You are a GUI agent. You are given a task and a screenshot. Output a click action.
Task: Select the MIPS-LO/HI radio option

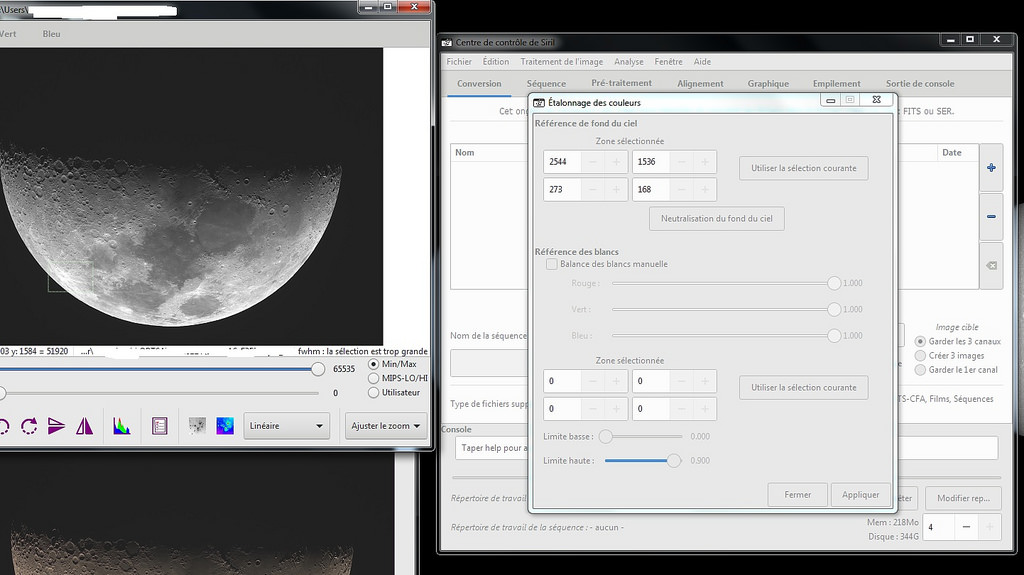375,378
